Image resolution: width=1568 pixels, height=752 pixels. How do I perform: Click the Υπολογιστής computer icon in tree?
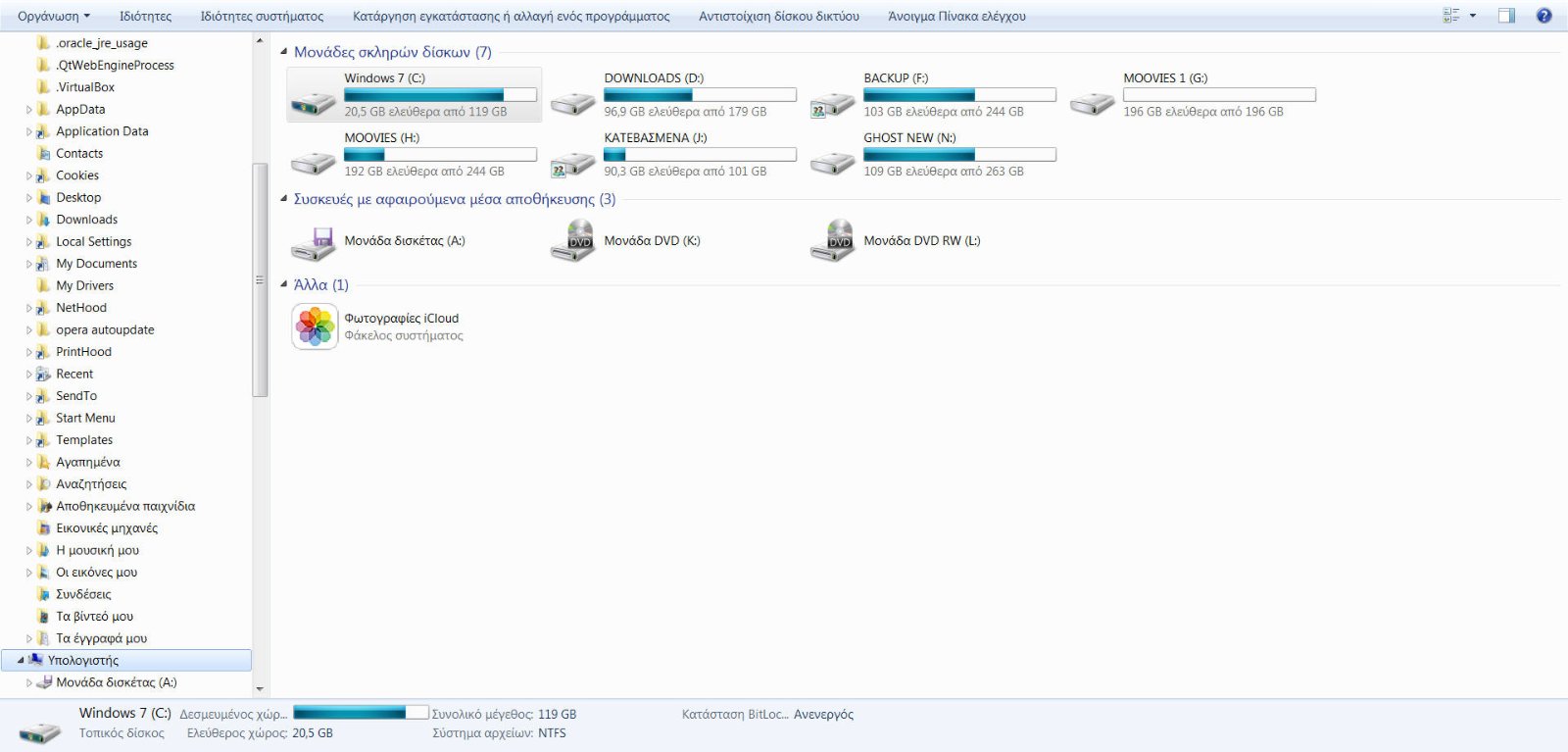coord(35,660)
